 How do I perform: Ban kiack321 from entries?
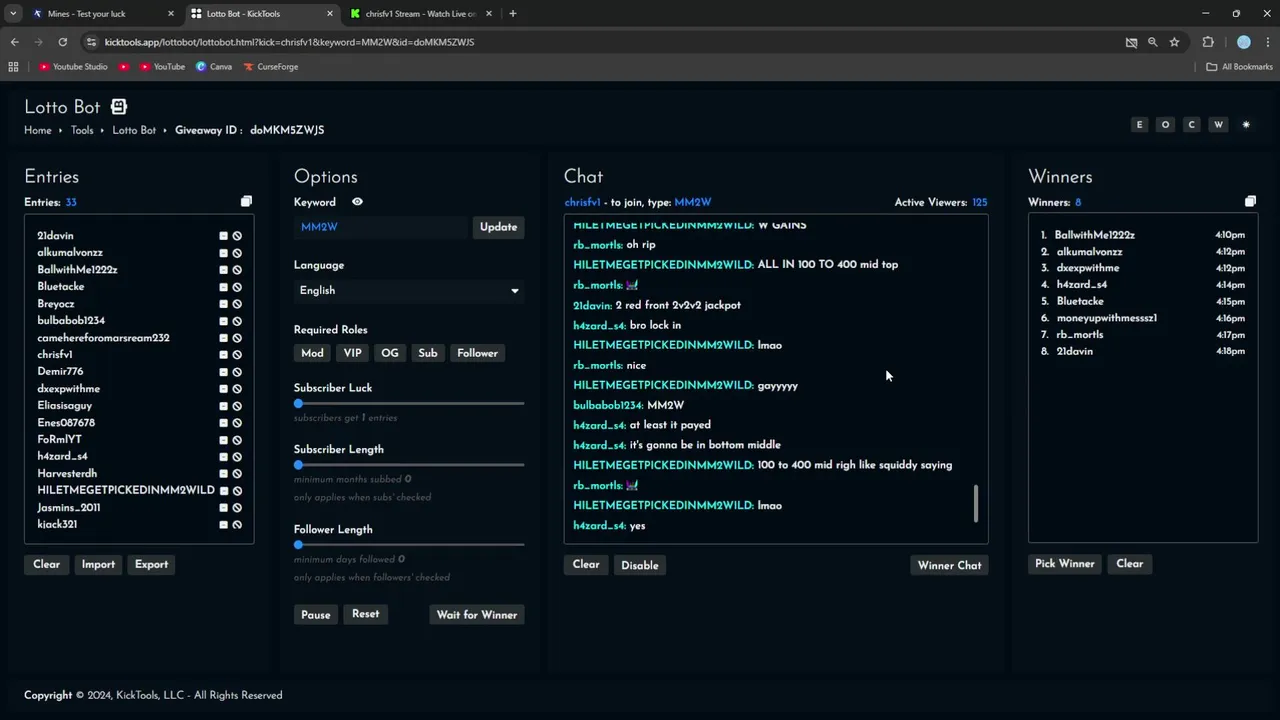[237, 525]
